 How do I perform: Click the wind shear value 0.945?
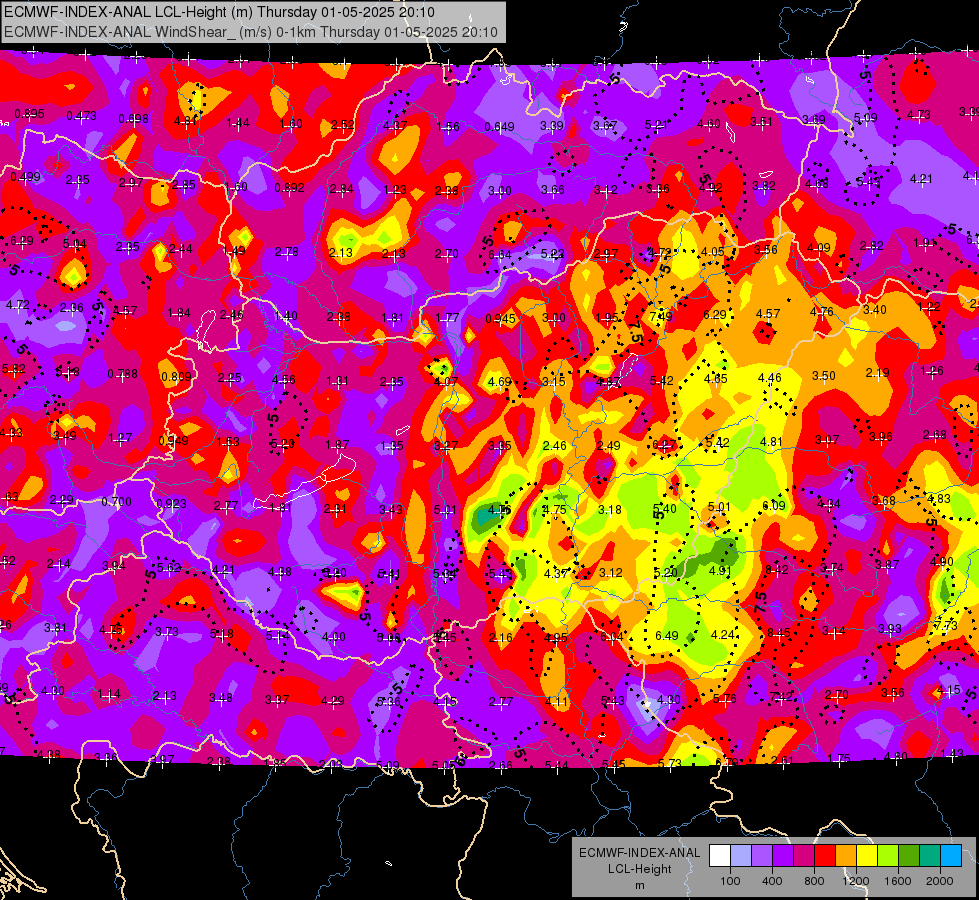(501, 319)
